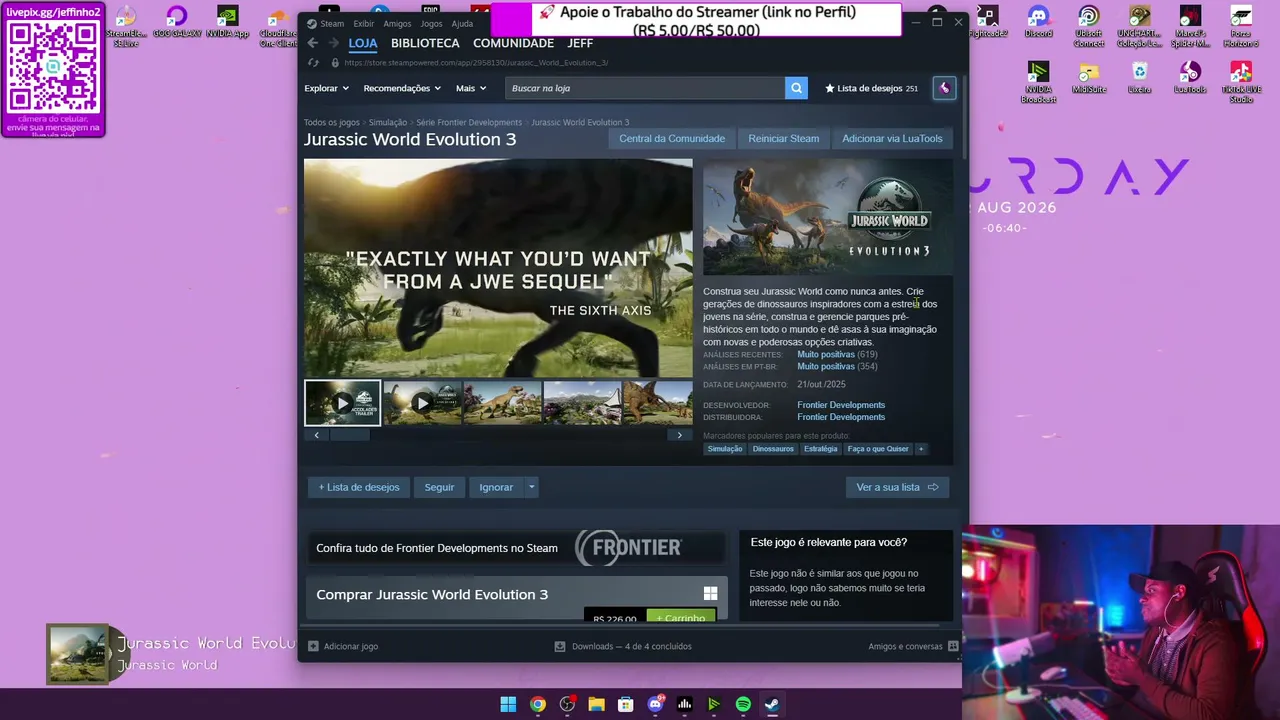View the mountain park screenshot thumbnail
The height and width of the screenshot is (720, 1280).
582,403
